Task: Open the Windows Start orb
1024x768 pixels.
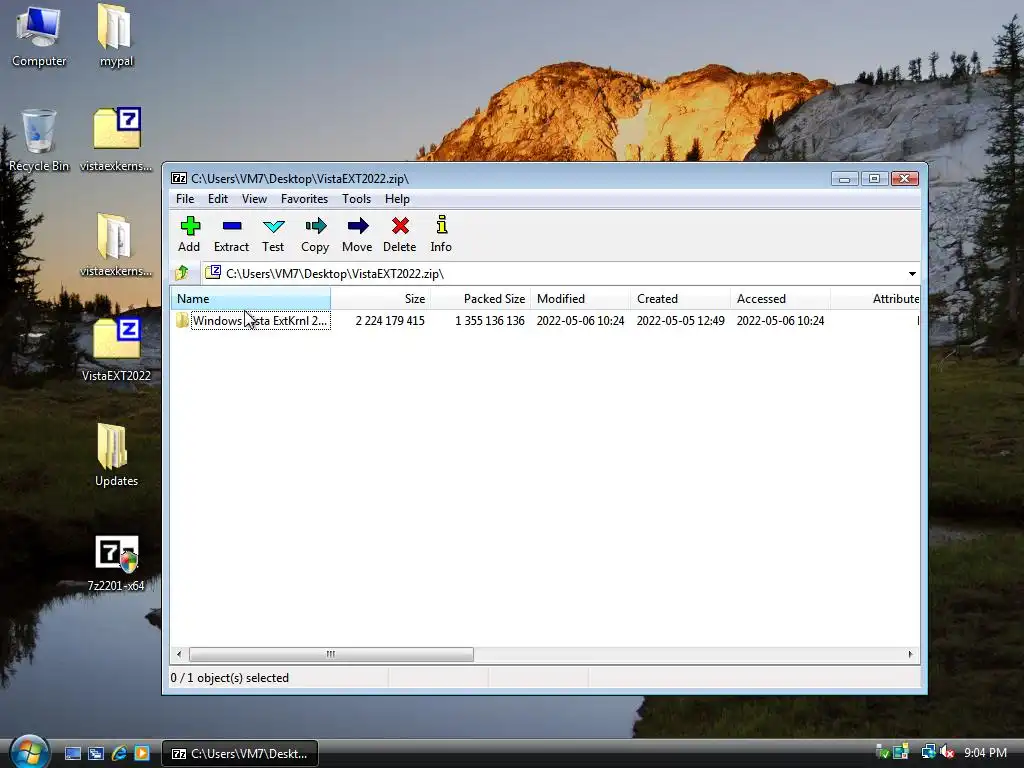Action: [29, 752]
